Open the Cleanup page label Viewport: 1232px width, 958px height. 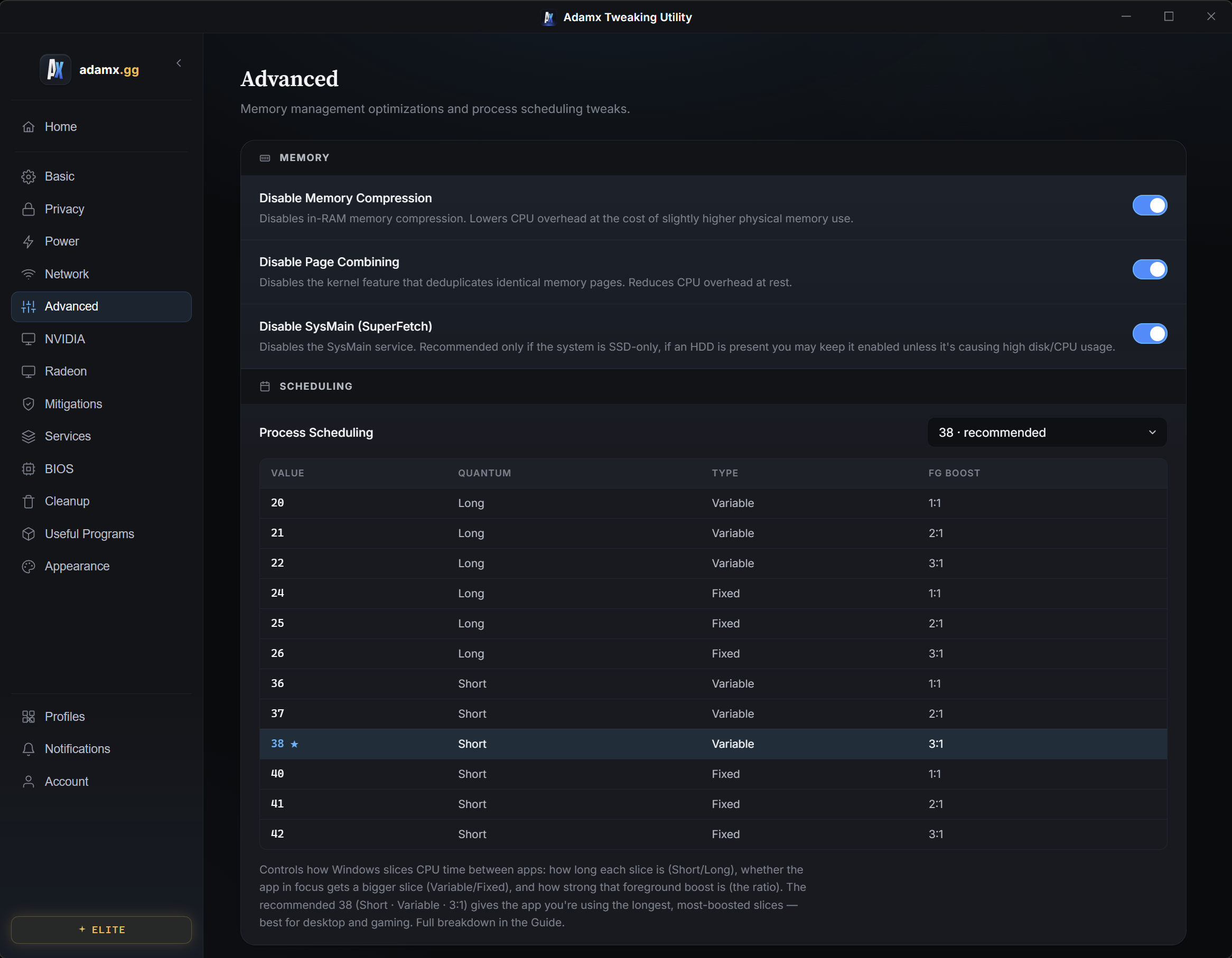click(67, 501)
